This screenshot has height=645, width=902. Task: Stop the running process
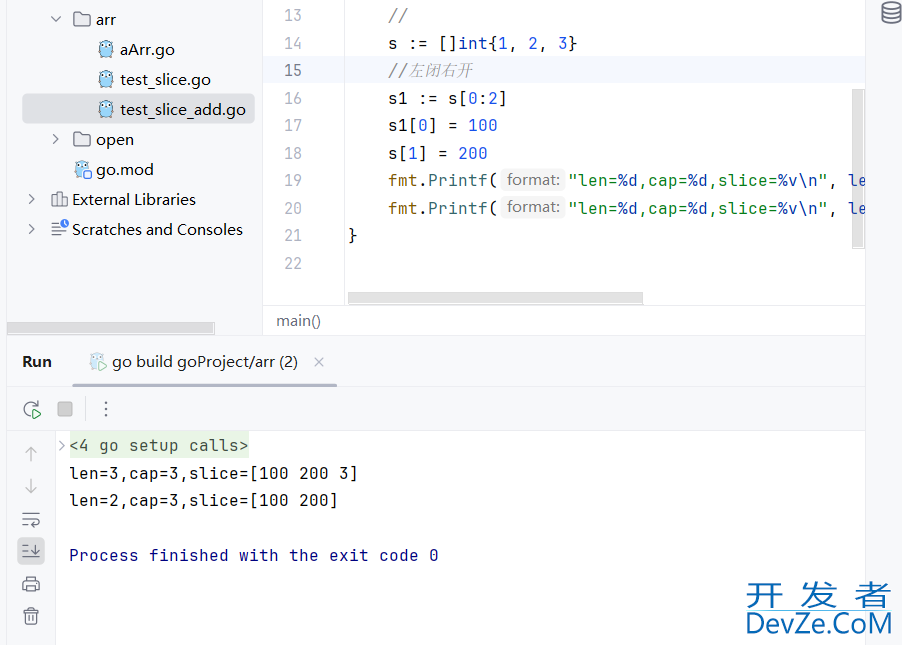point(65,409)
